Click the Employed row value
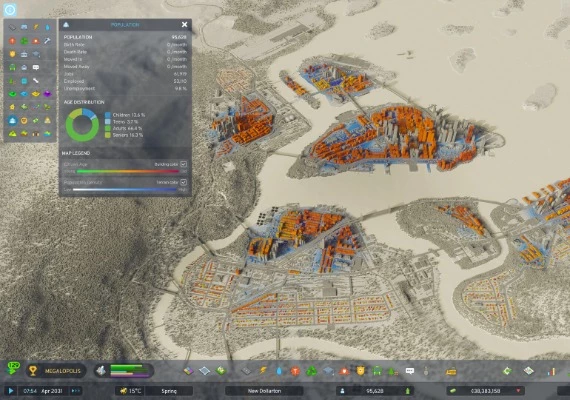This screenshot has height=400, width=570. pyautogui.click(x=180, y=81)
